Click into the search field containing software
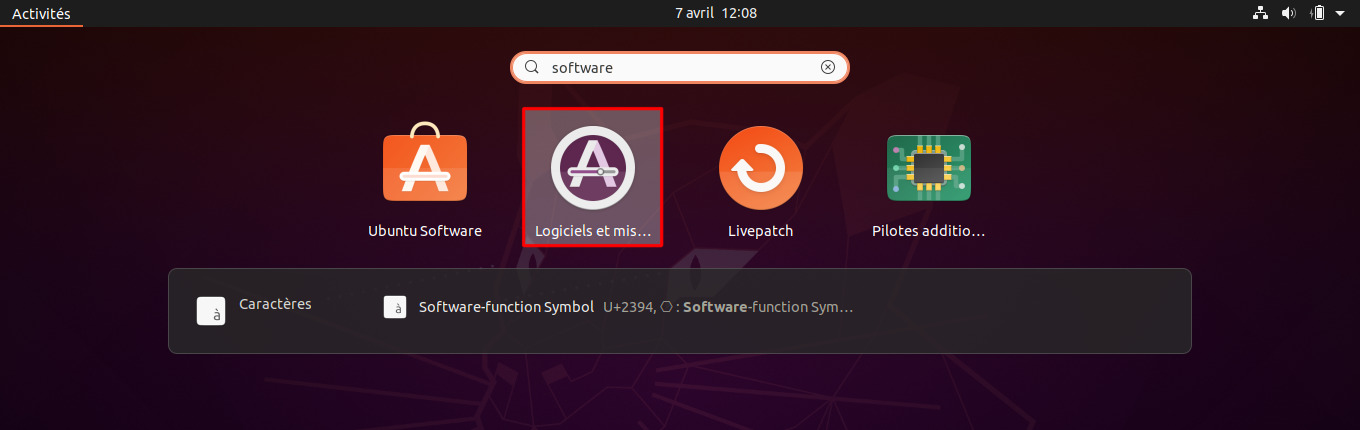The image size is (1360, 430). pos(680,68)
